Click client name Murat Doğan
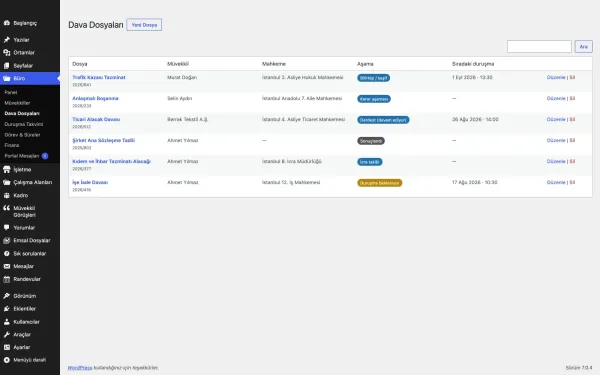 [182, 77]
